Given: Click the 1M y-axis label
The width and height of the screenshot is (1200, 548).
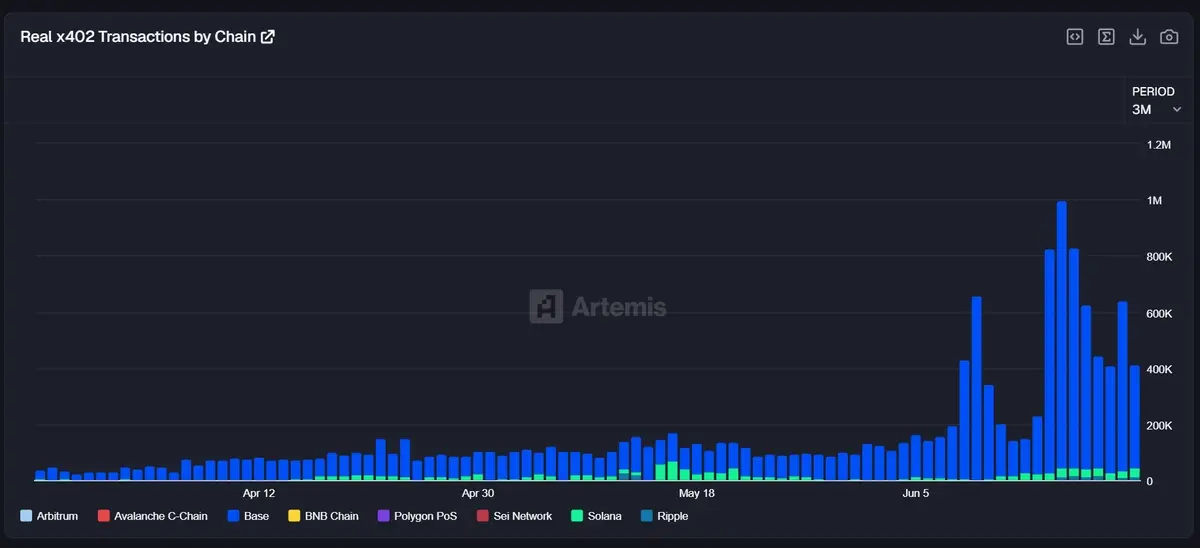Looking at the screenshot, I should [x=1154, y=201].
